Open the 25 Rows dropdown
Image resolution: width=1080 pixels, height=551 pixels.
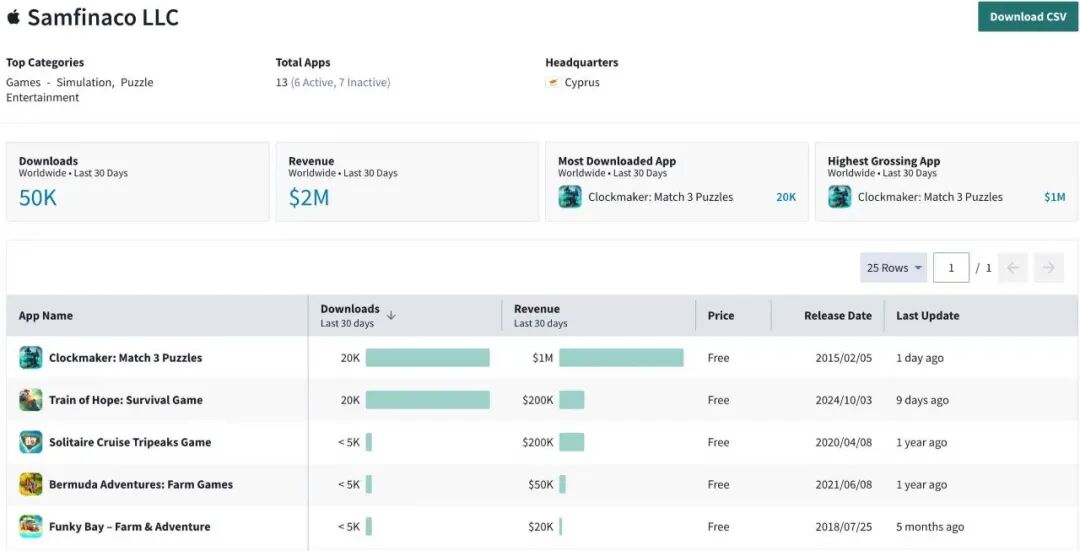(893, 268)
